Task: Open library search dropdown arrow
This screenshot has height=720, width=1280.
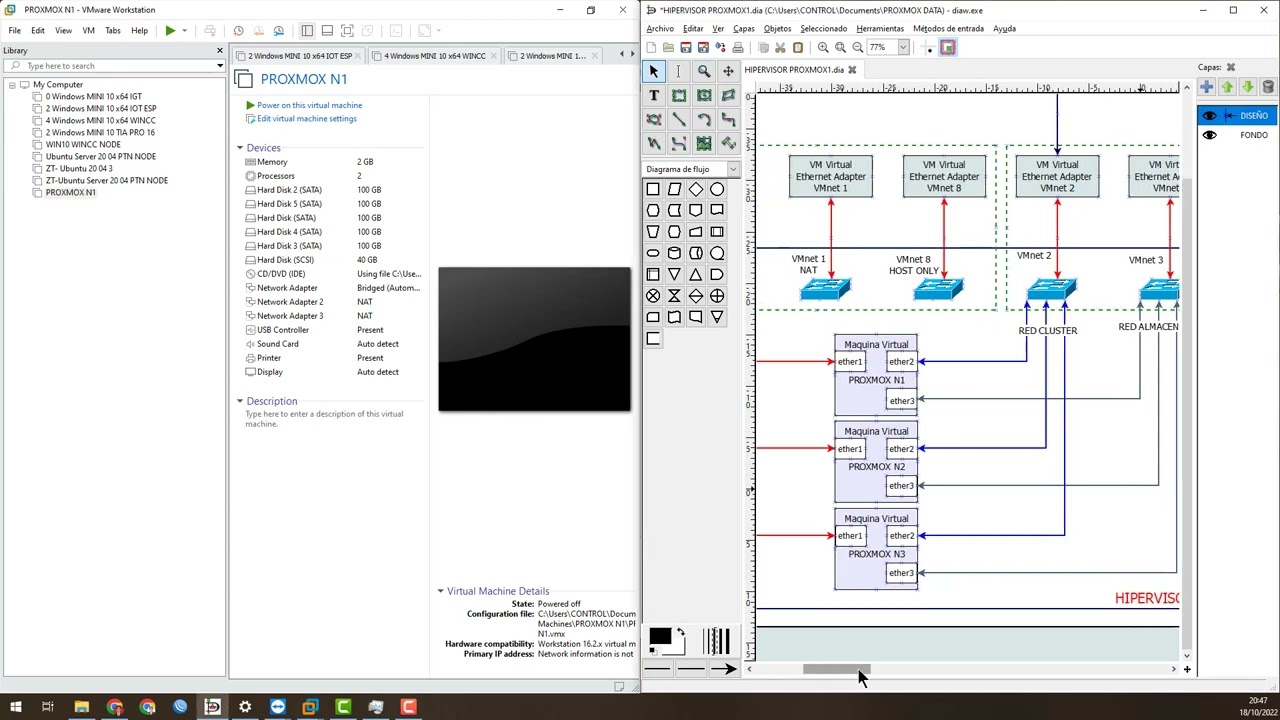Action: tap(220, 66)
